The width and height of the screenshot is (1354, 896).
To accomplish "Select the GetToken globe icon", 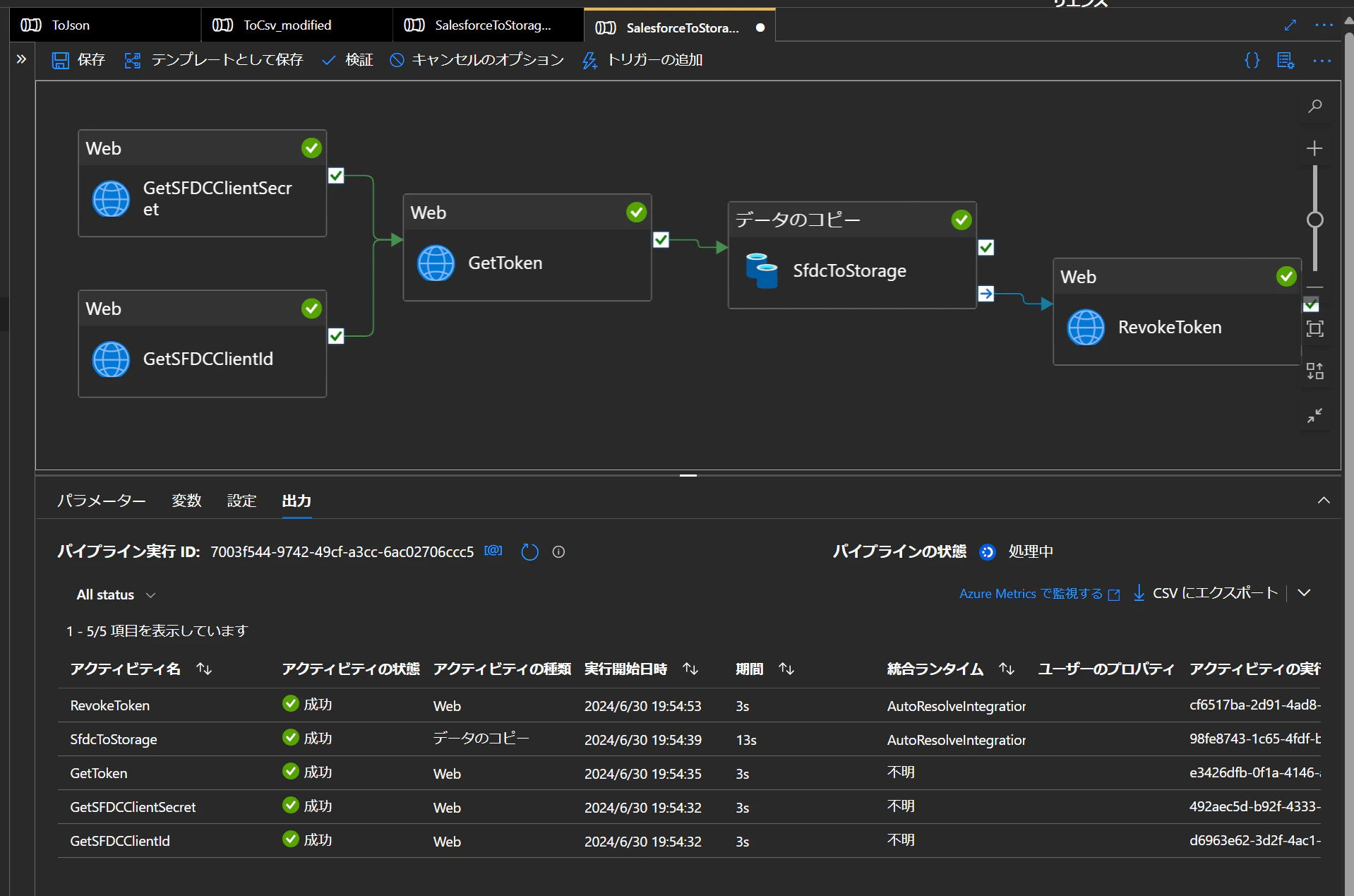I will point(436,263).
